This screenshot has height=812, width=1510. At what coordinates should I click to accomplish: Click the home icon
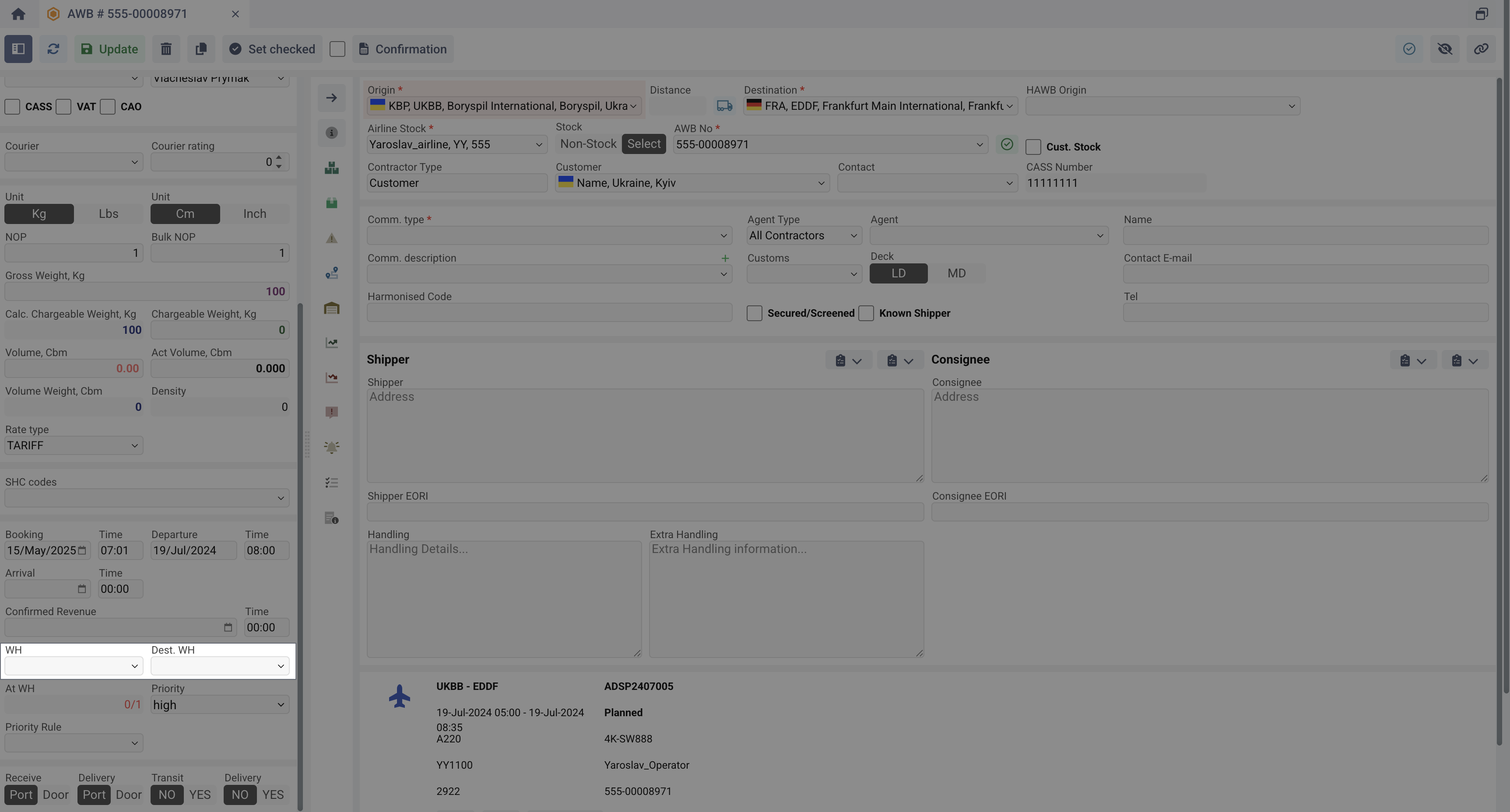[x=18, y=14]
